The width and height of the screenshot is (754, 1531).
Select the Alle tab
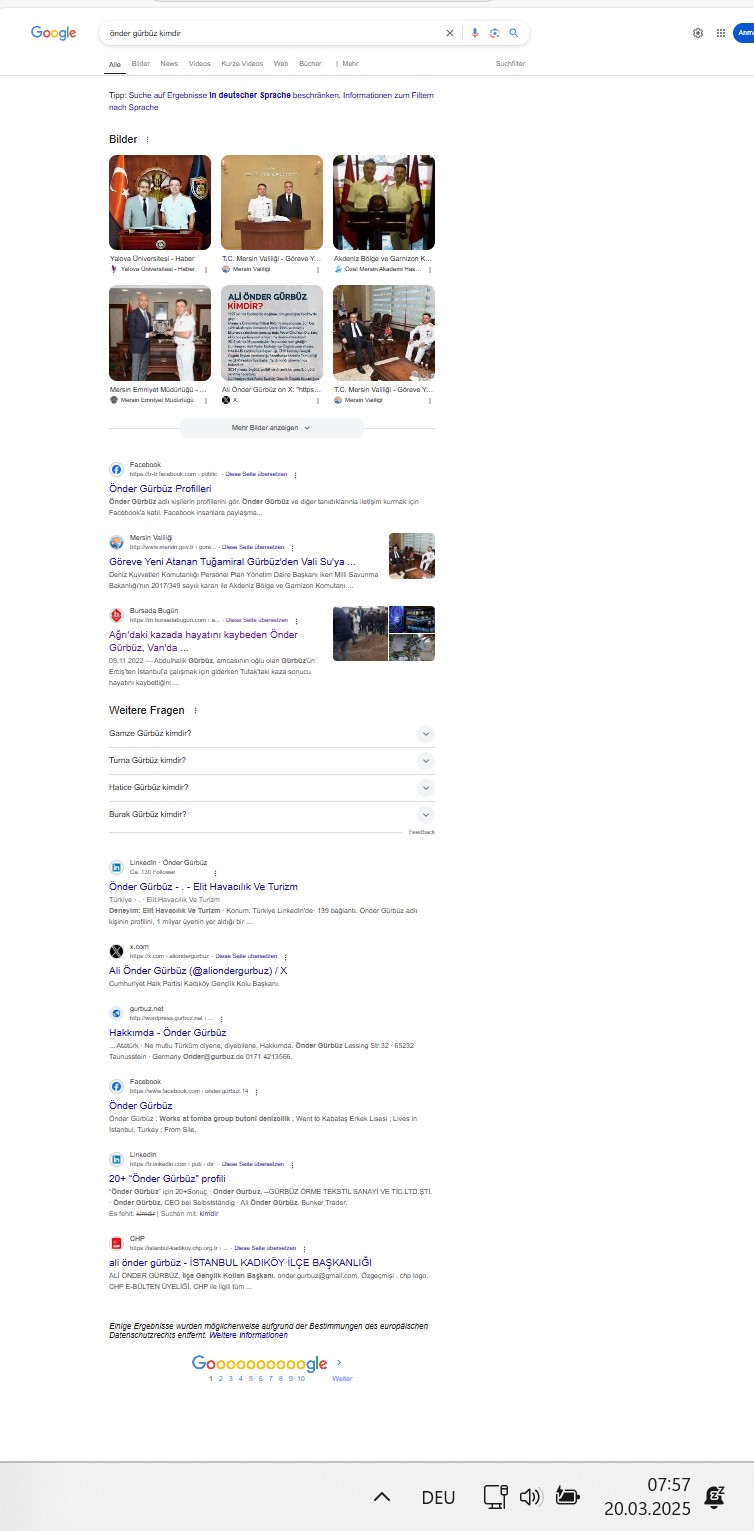pyautogui.click(x=115, y=64)
